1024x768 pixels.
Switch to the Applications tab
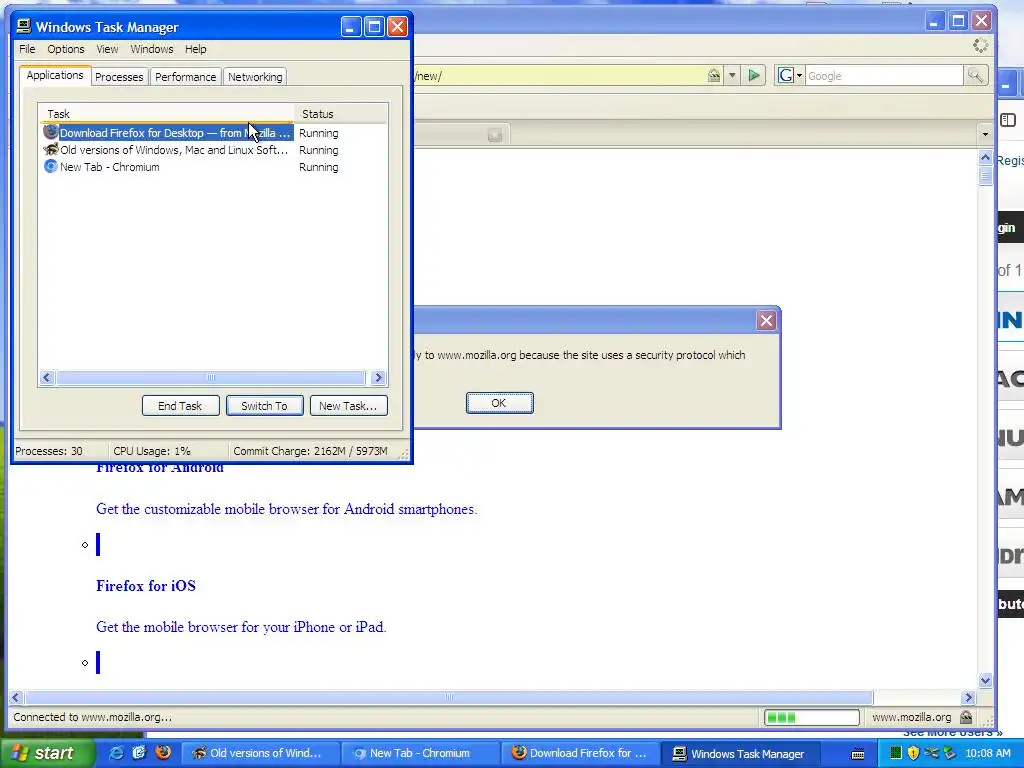click(55, 75)
